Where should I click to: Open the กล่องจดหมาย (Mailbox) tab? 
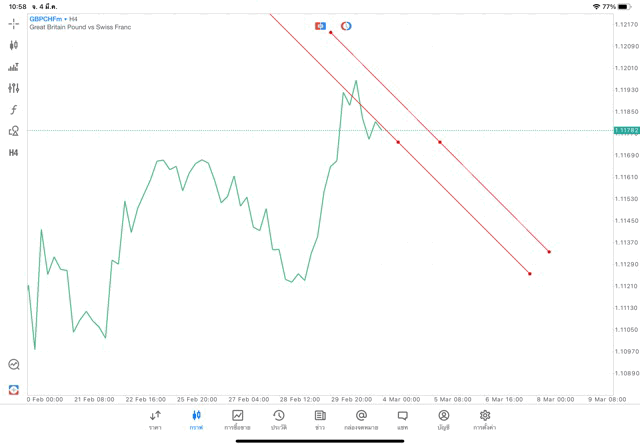[x=361, y=419]
